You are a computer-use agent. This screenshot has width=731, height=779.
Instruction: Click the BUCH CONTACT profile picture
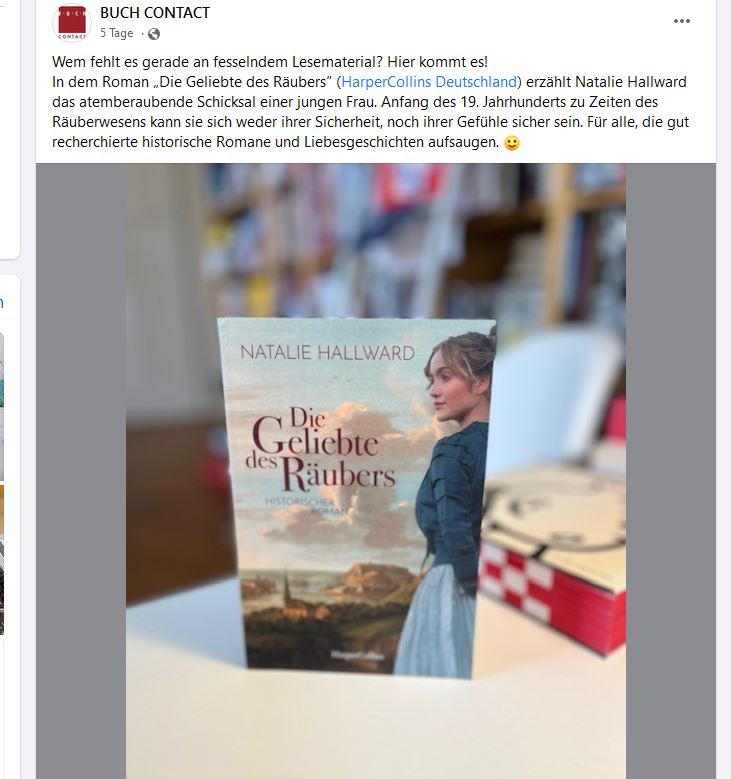click(x=72, y=22)
